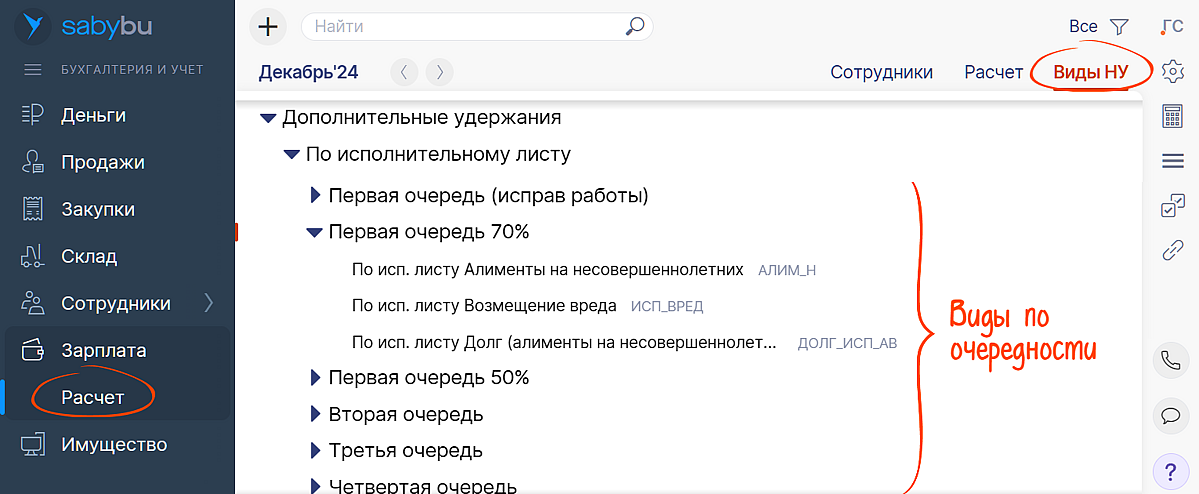Open the filter funnel icon
1199x494 pixels.
pyautogui.click(x=1119, y=27)
